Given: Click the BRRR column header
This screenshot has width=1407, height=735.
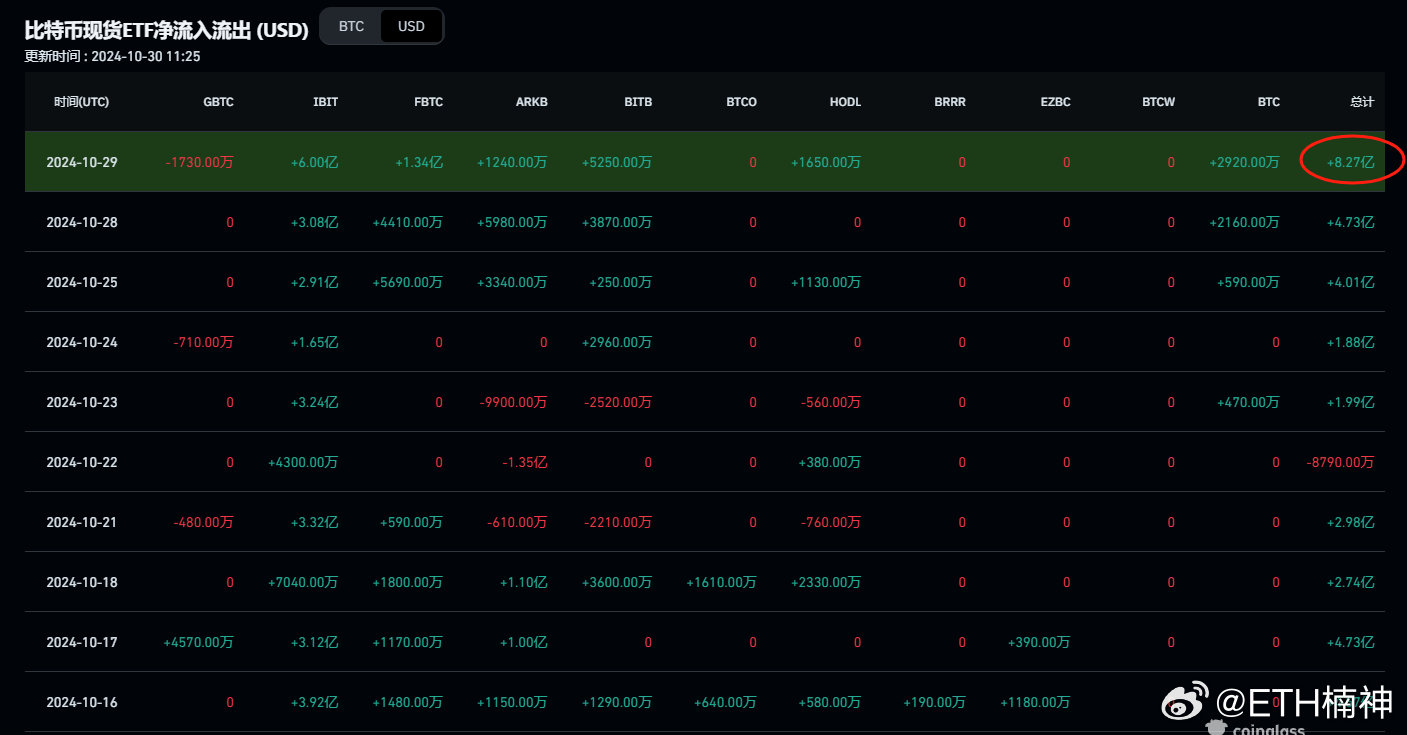Looking at the screenshot, I should pos(950,102).
